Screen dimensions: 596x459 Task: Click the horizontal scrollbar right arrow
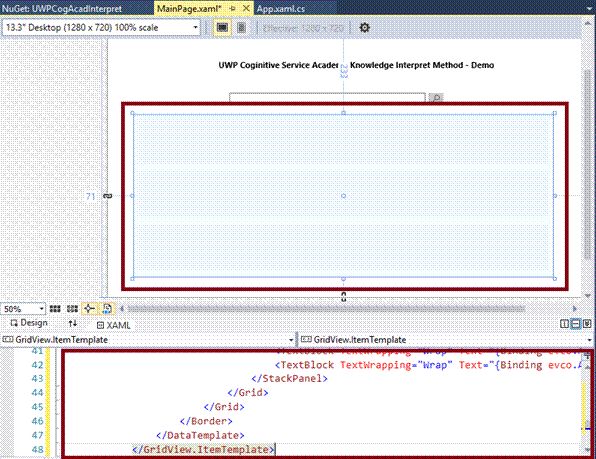[x=574, y=309]
